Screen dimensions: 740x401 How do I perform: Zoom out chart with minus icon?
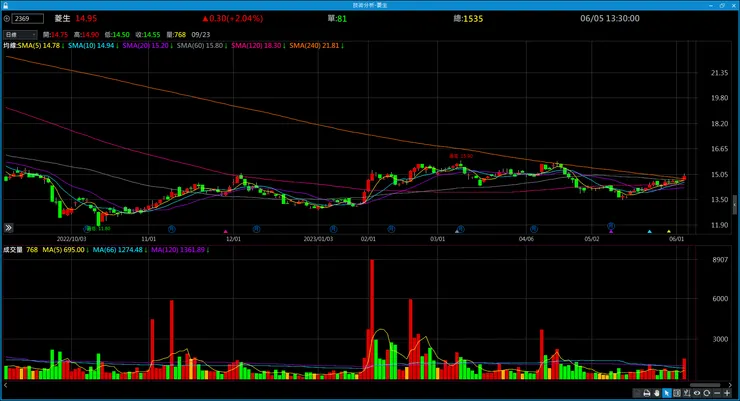(x=717, y=393)
